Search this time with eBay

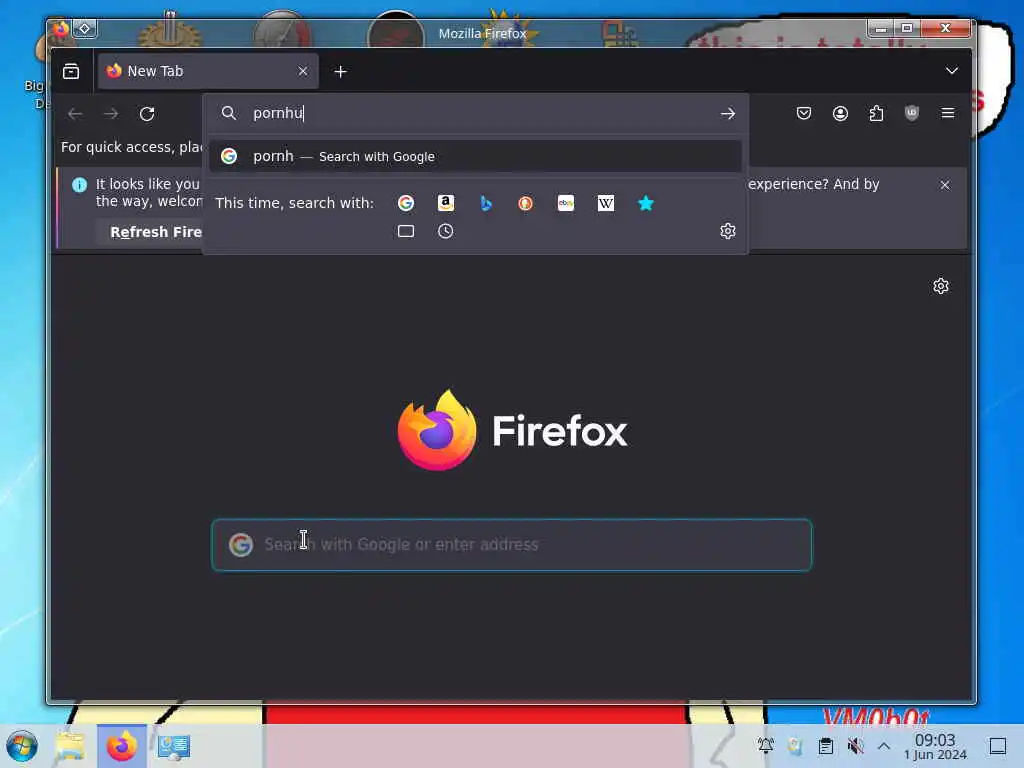pos(566,203)
